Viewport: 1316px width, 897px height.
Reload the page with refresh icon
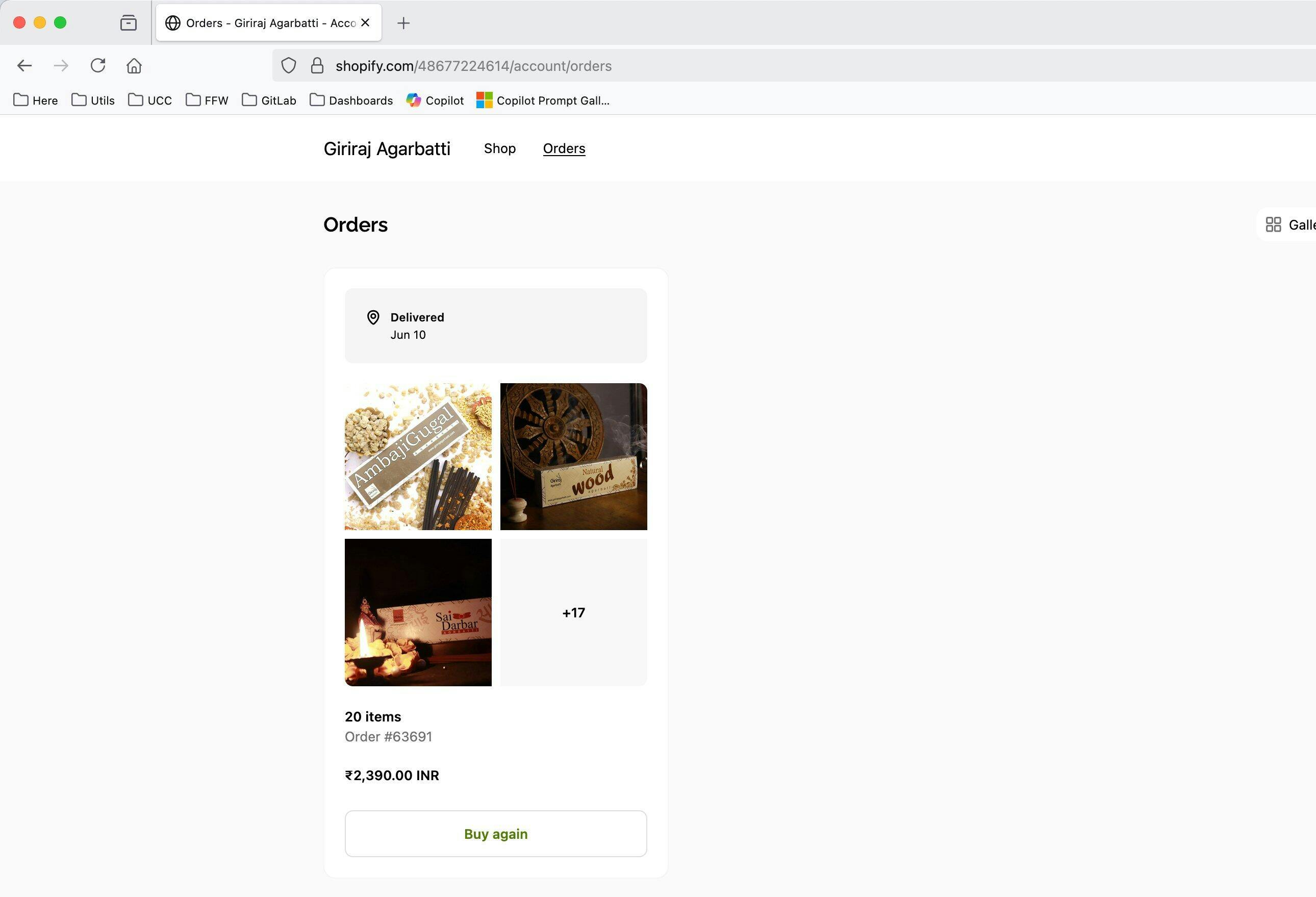pyautogui.click(x=98, y=66)
